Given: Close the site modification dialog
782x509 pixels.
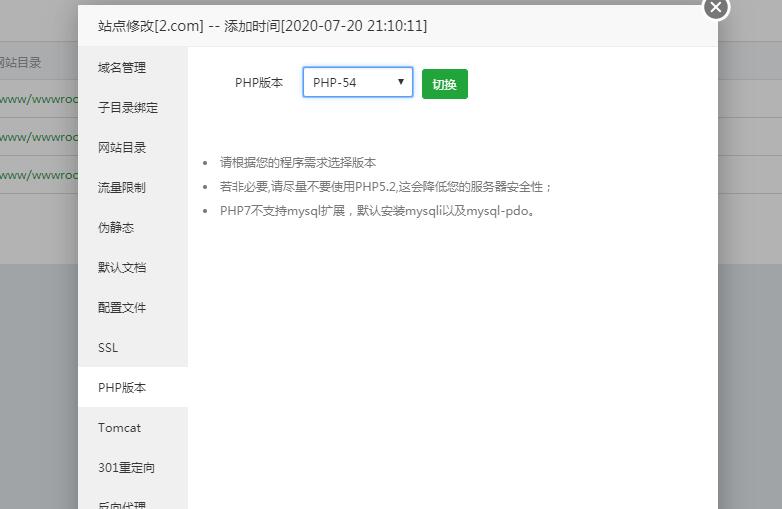Looking at the screenshot, I should [x=716, y=7].
